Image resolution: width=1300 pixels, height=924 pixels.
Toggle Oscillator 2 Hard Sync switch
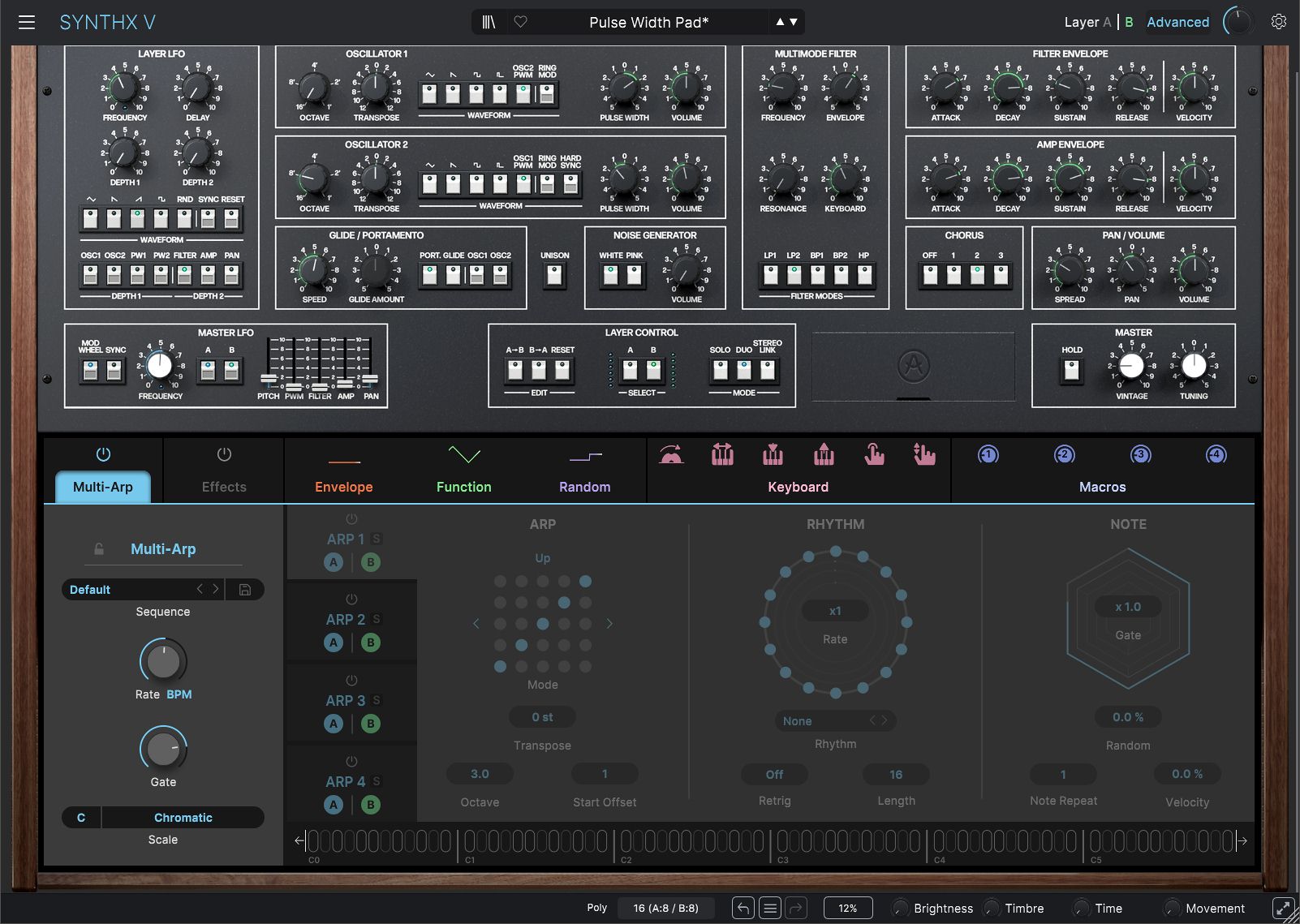click(x=571, y=185)
